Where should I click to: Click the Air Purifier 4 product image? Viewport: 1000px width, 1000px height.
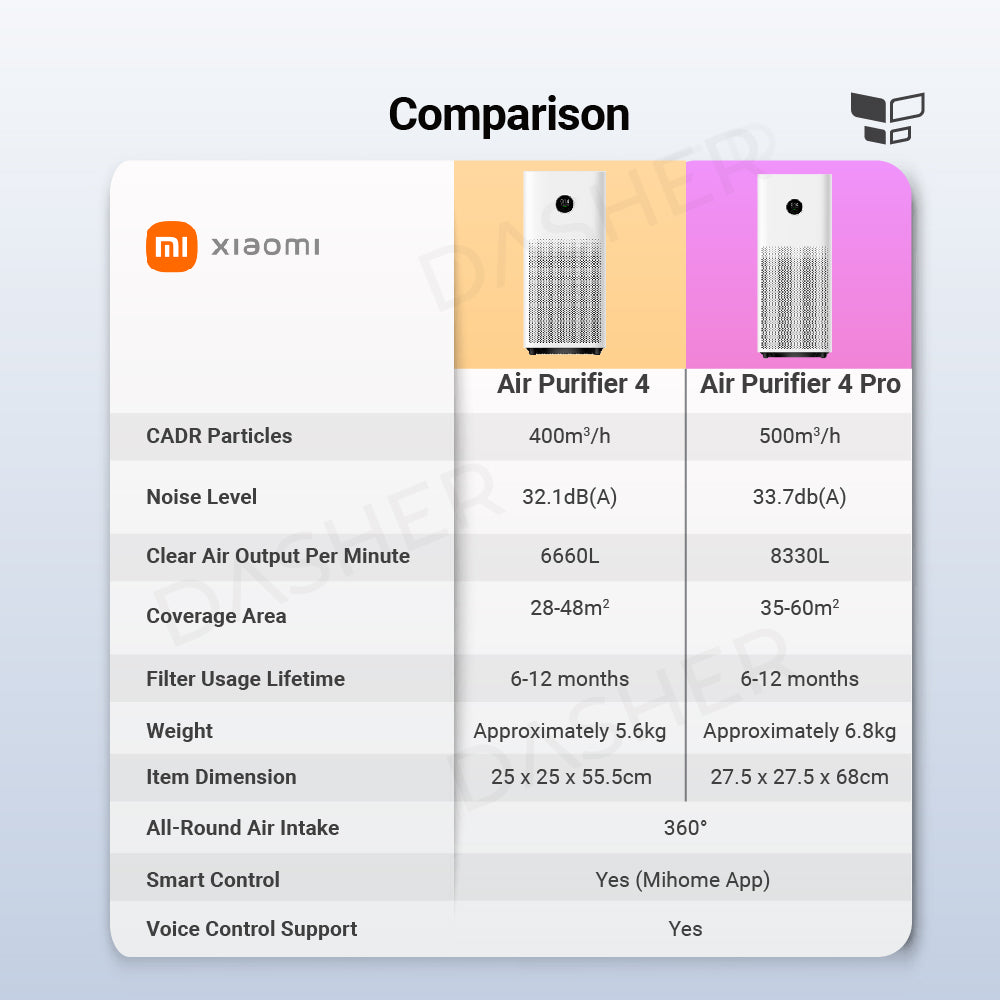click(566, 263)
